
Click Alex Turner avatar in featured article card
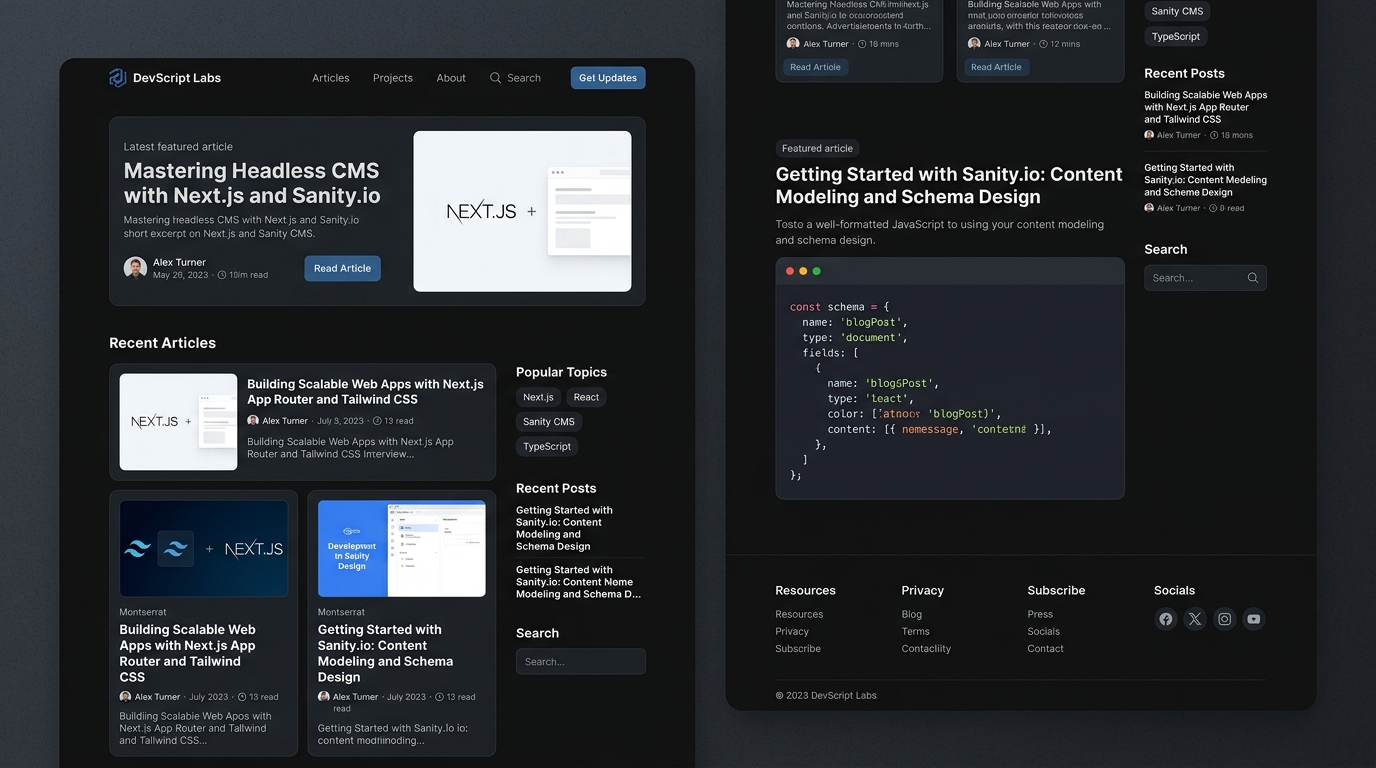[x=135, y=268]
